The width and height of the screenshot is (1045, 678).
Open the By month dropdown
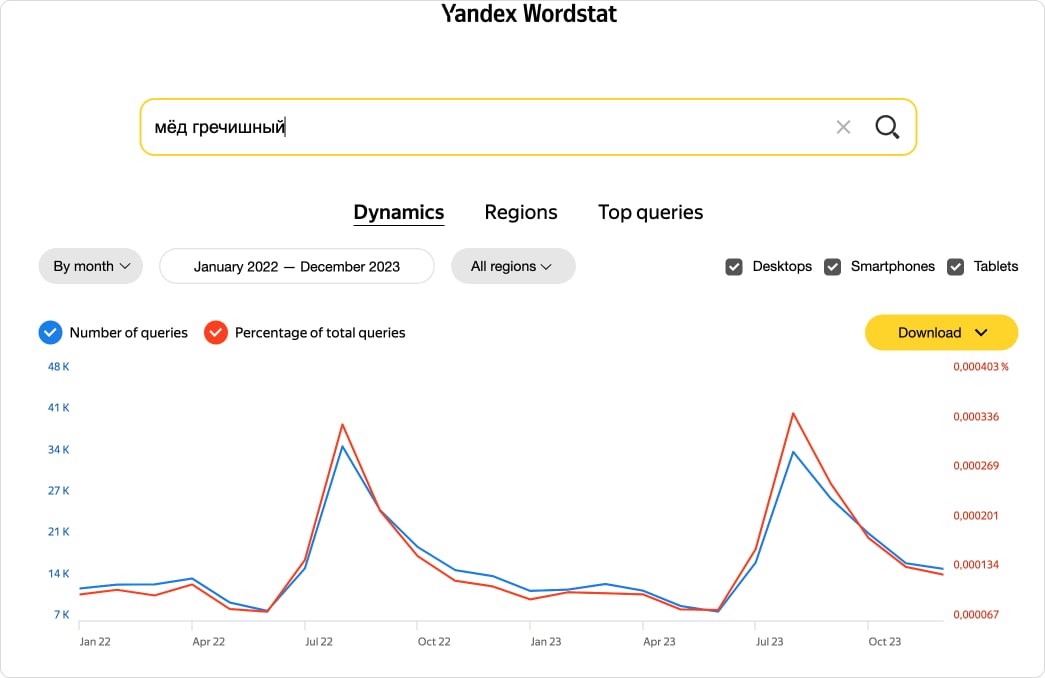pos(91,267)
